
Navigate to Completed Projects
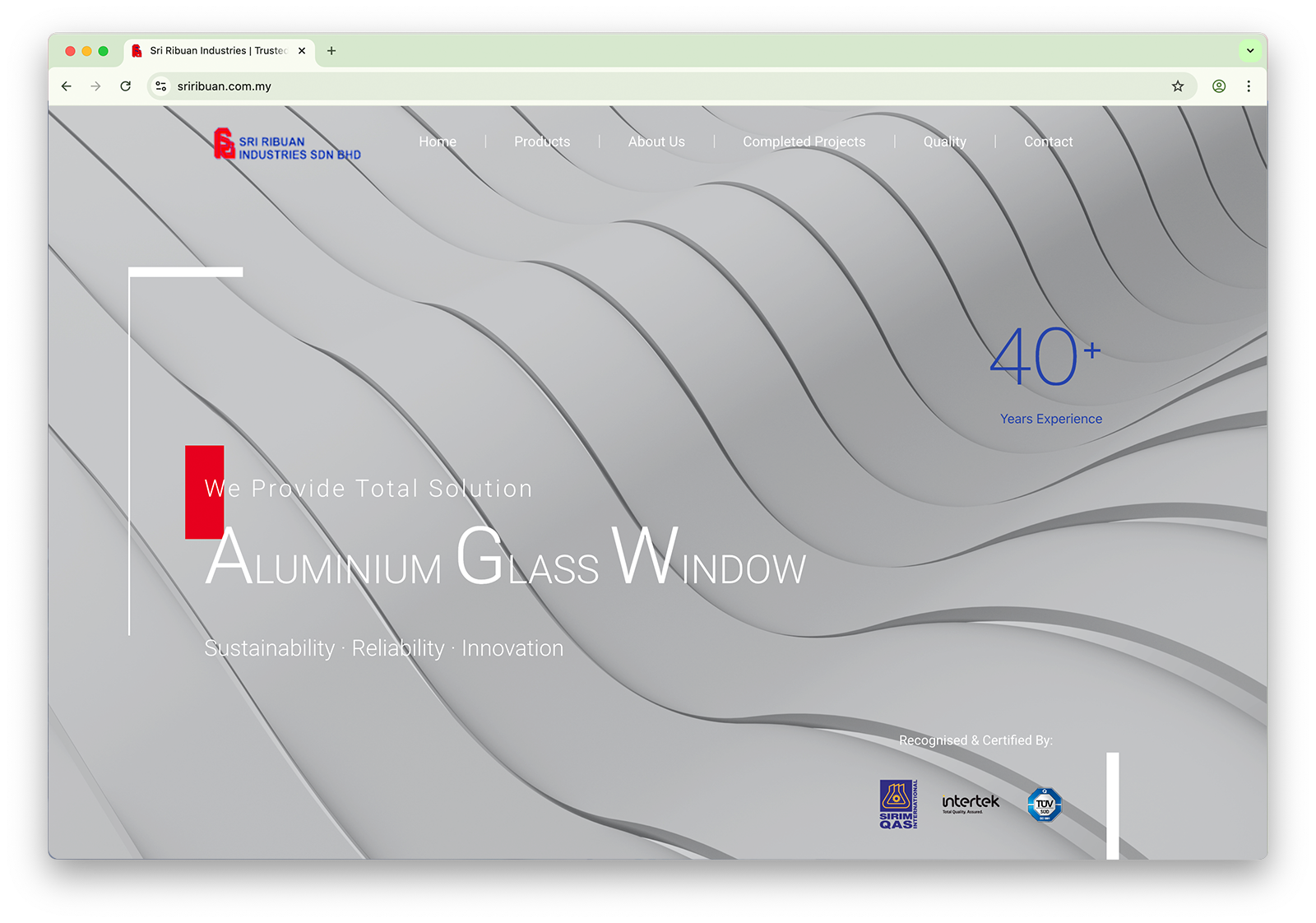pyautogui.click(x=804, y=141)
